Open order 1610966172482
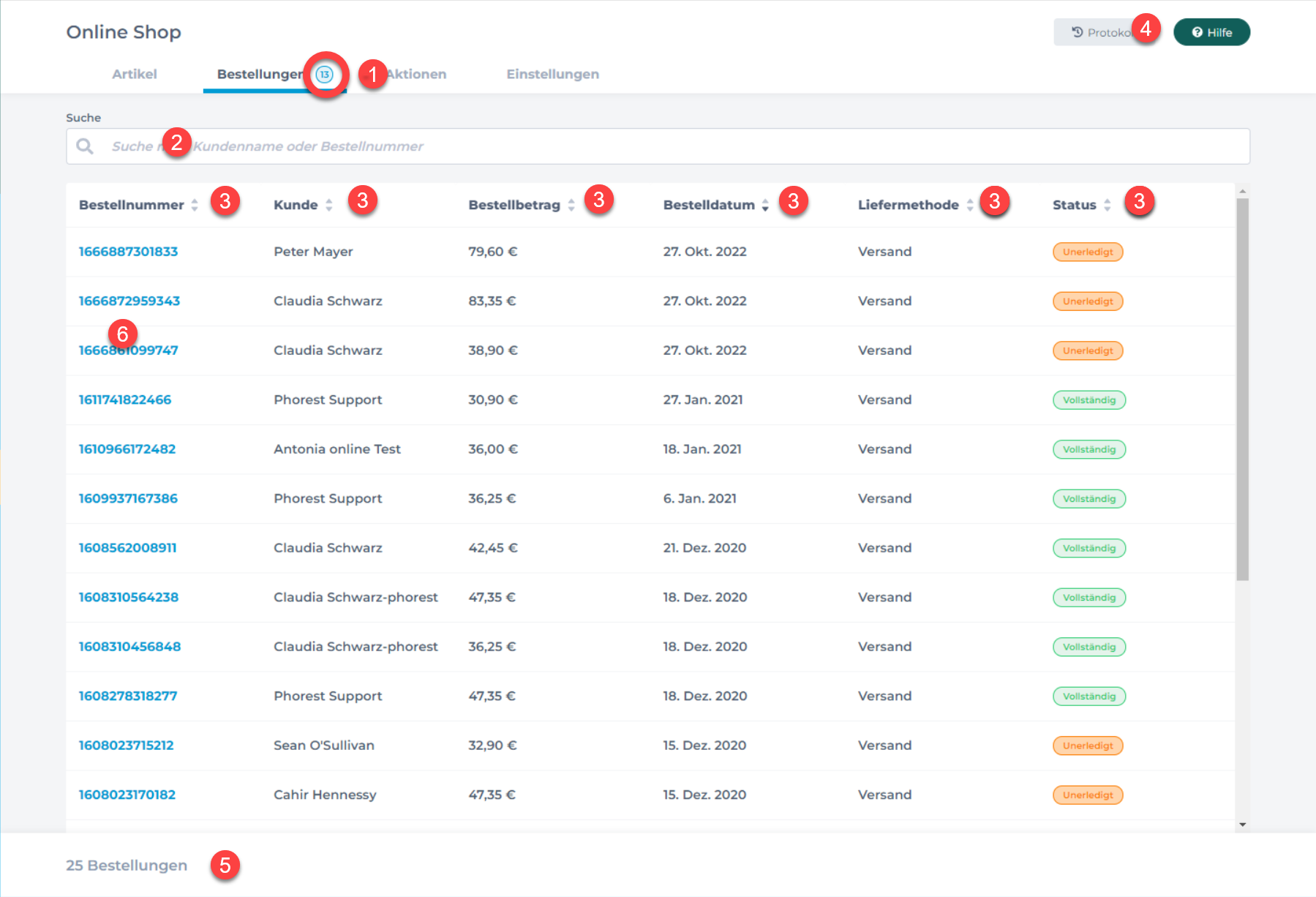This screenshot has width=1316, height=897. (127, 449)
